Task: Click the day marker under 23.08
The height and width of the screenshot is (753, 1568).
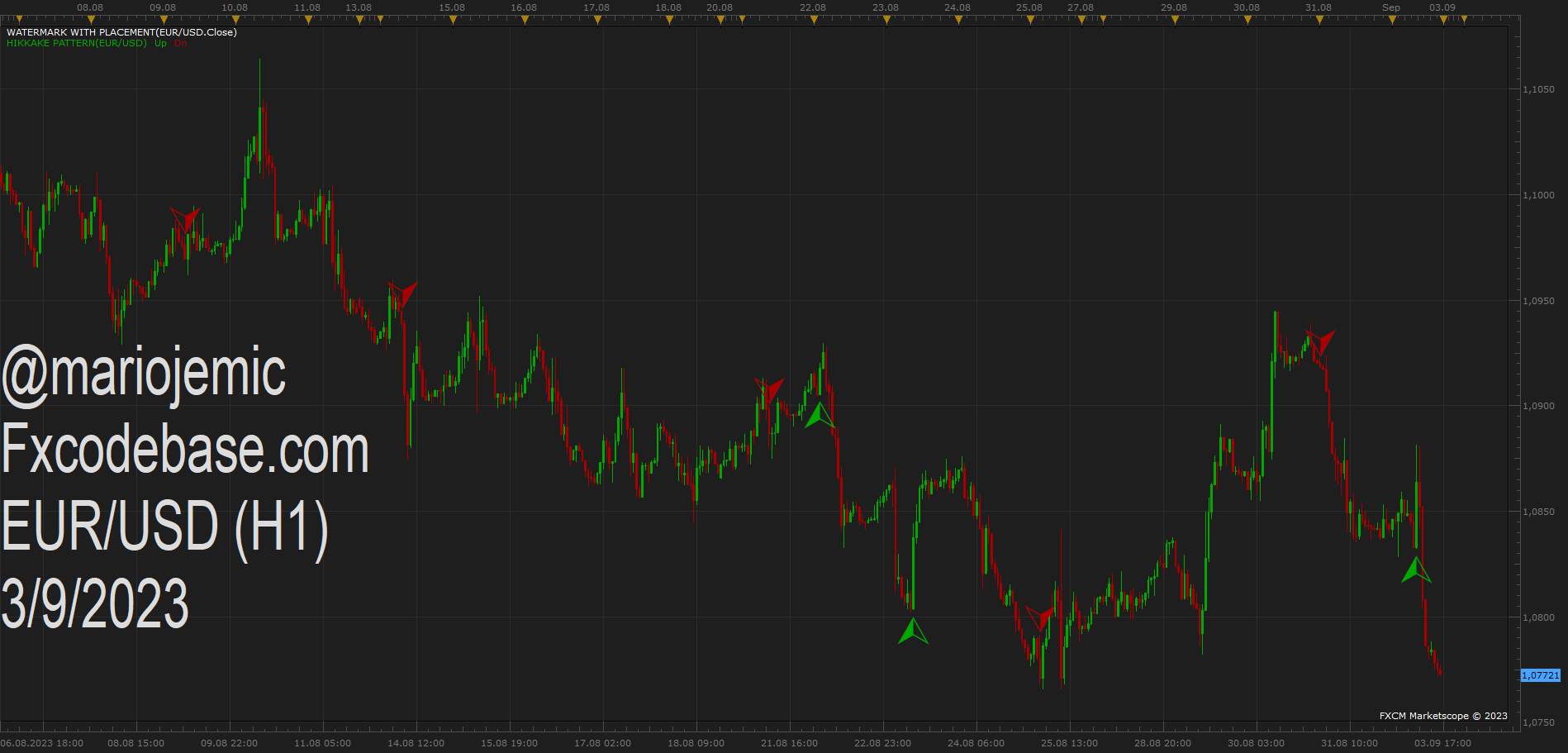Action: [x=886, y=20]
